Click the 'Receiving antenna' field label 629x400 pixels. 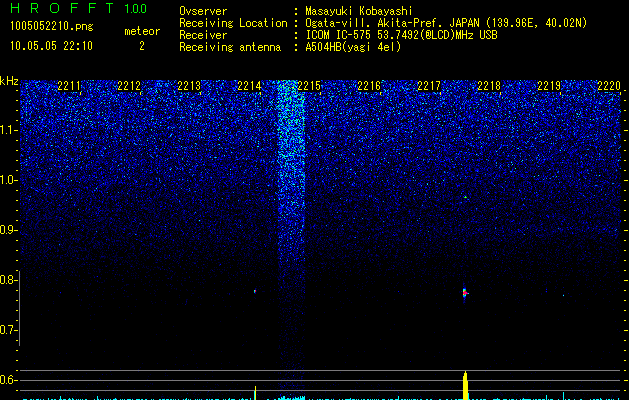230,47
